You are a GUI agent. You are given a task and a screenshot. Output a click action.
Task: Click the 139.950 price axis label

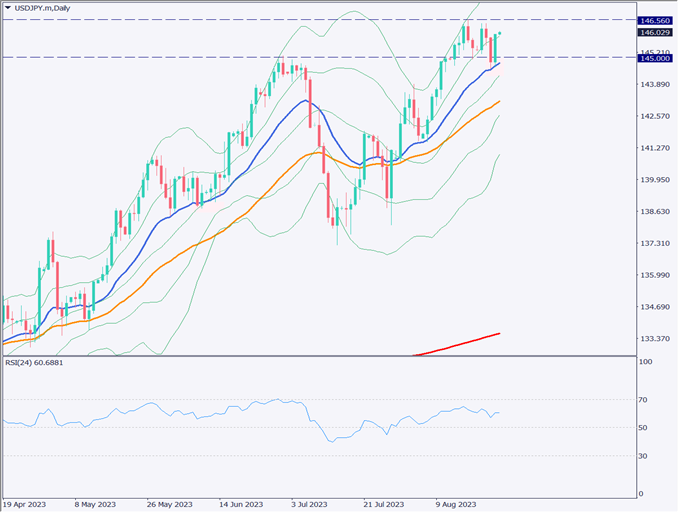point(654,180)
